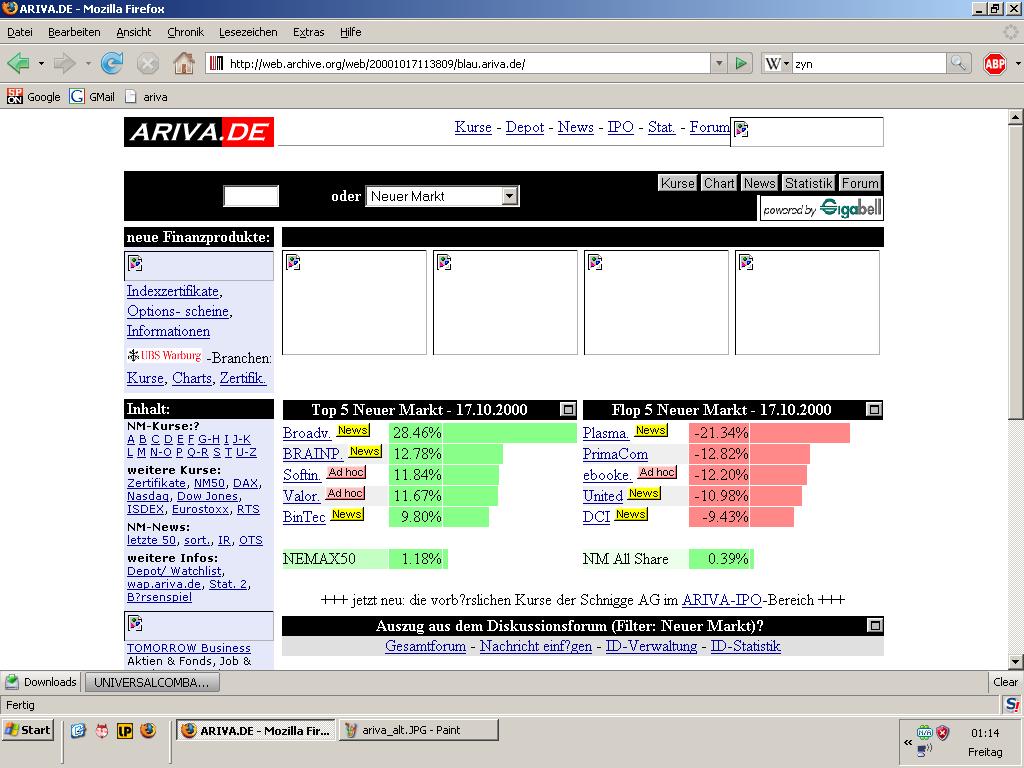Click the broken image under neue Finanzprodukte

[x=199, y=266]
